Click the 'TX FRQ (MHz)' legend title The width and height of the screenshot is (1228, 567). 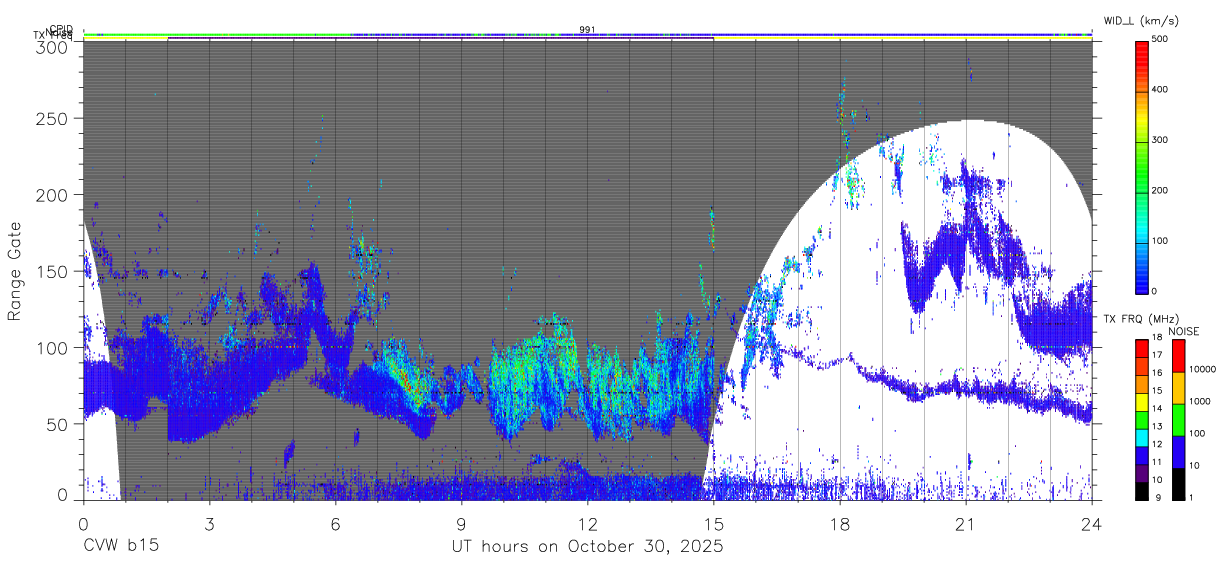[1141, 318]
